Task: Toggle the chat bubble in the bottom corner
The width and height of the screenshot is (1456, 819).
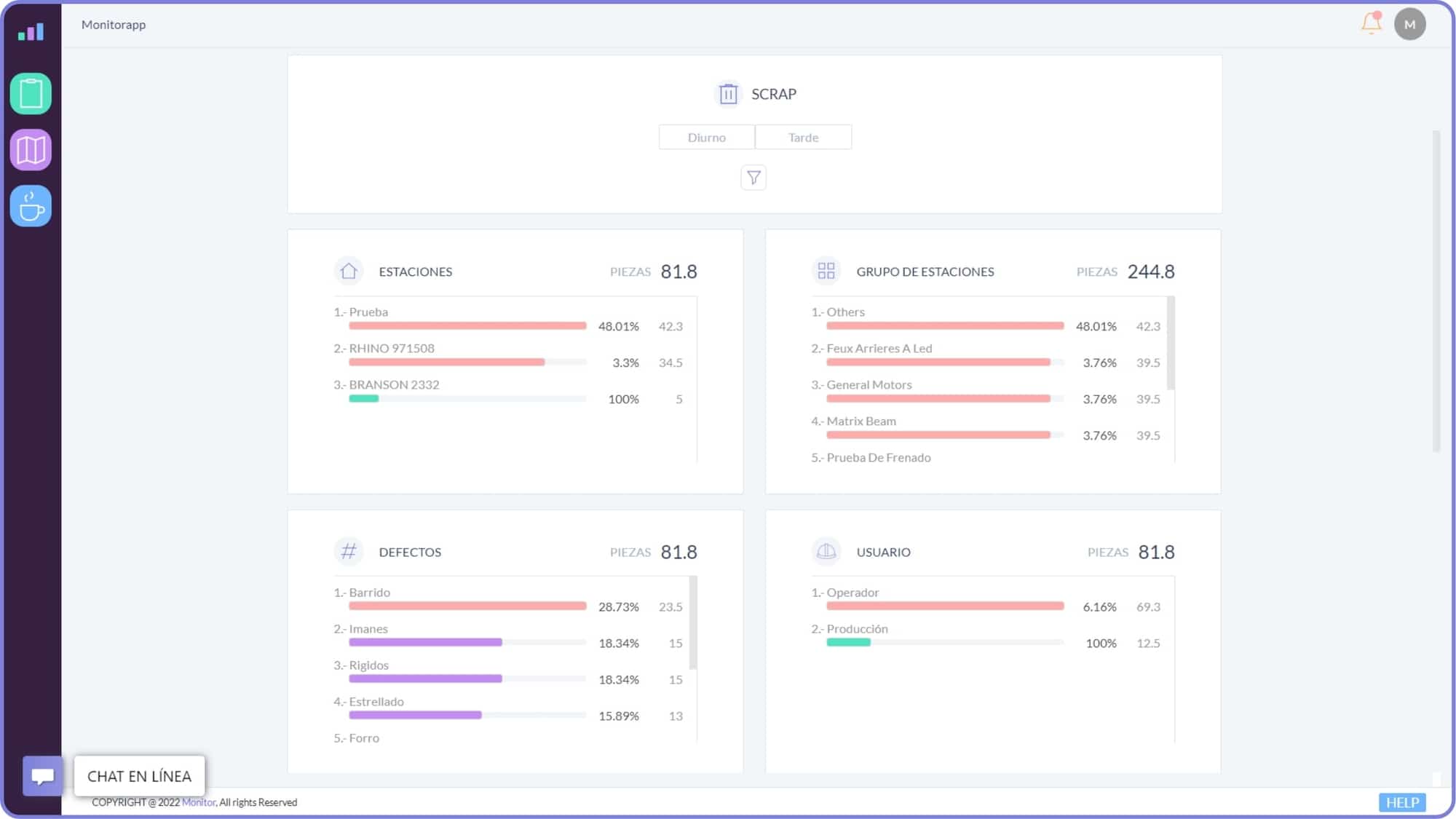Action: pyautogui.click(x=41, y=776)
